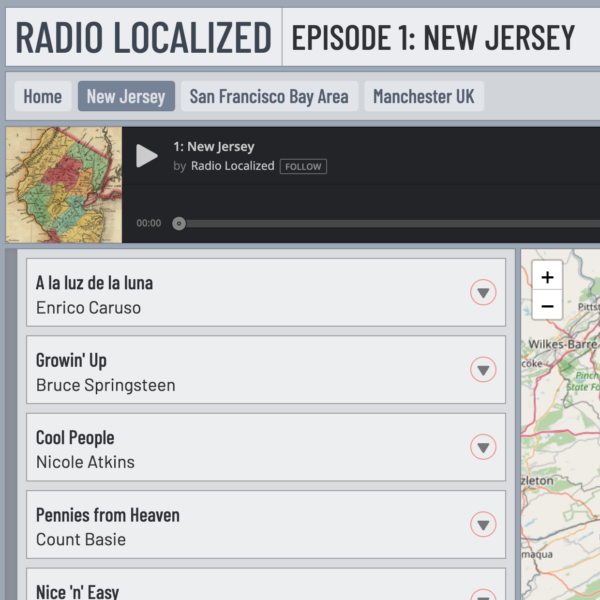Expand the Cool People track details
Image resolution: width=600 pixels, height=600 pixels.
(x=483, y=447)
